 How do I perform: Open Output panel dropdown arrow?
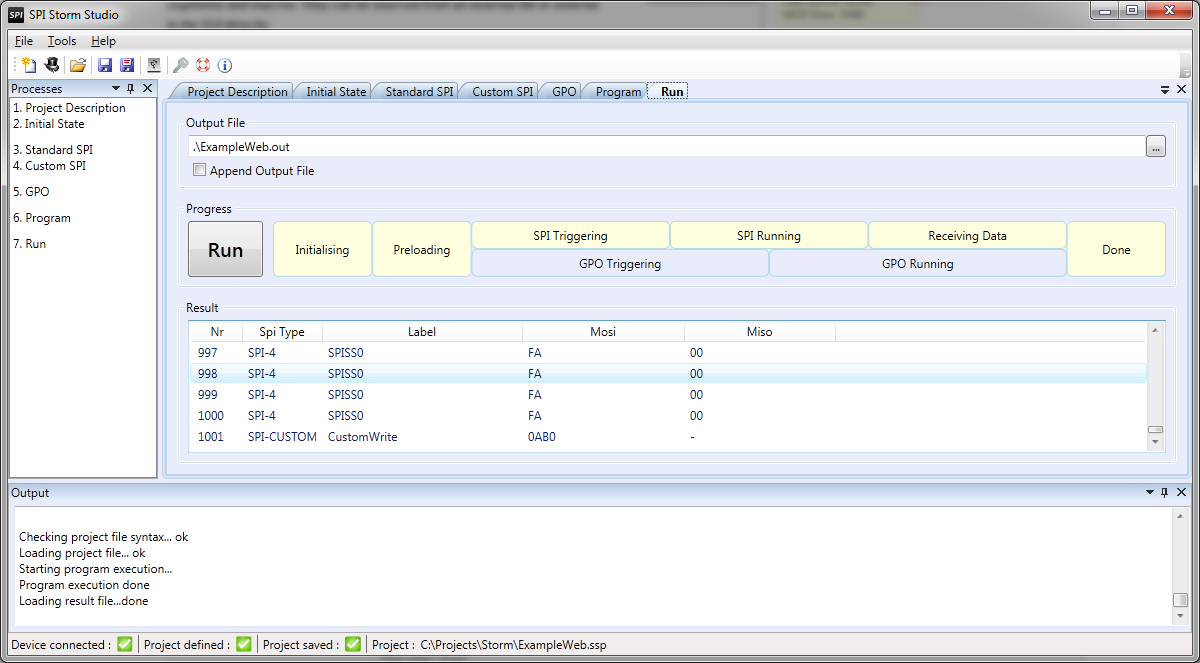[1149, 493]
